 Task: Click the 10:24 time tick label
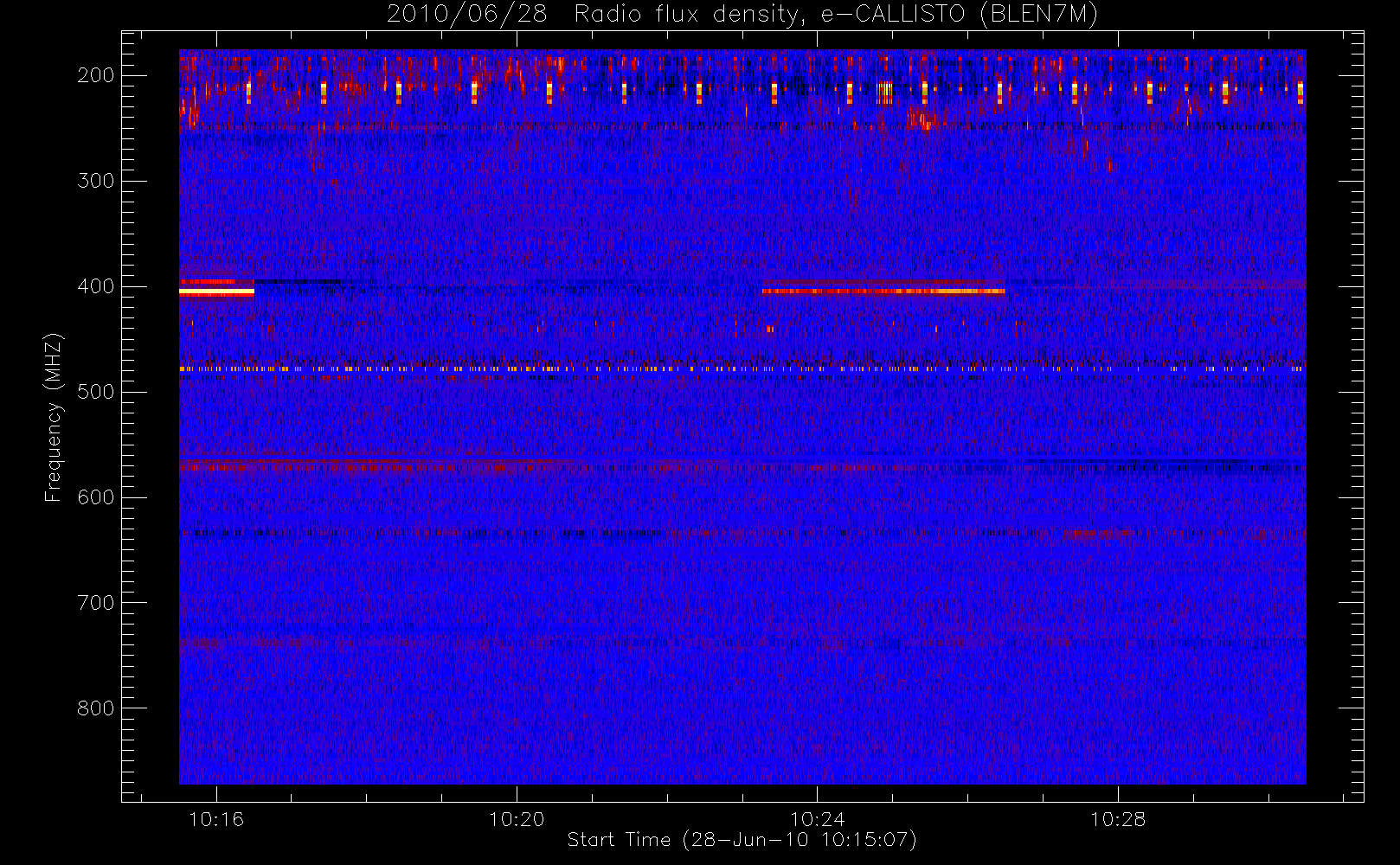817,819
